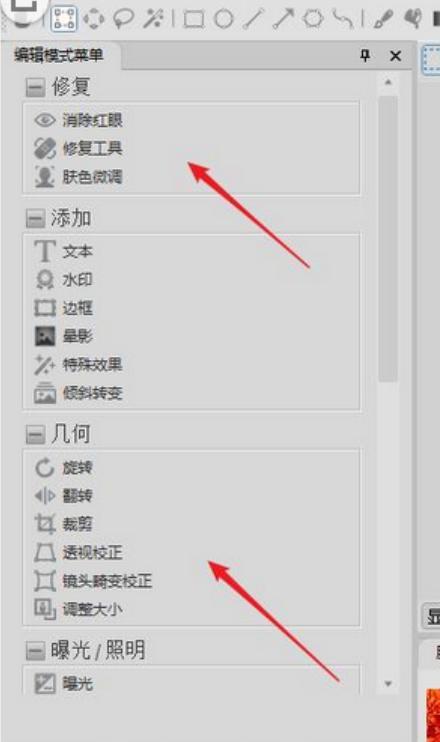The height and width of the screenshot is (742, 440).
Task: Click the panel scrollbar down arrow
Action: tap(388, 683)
